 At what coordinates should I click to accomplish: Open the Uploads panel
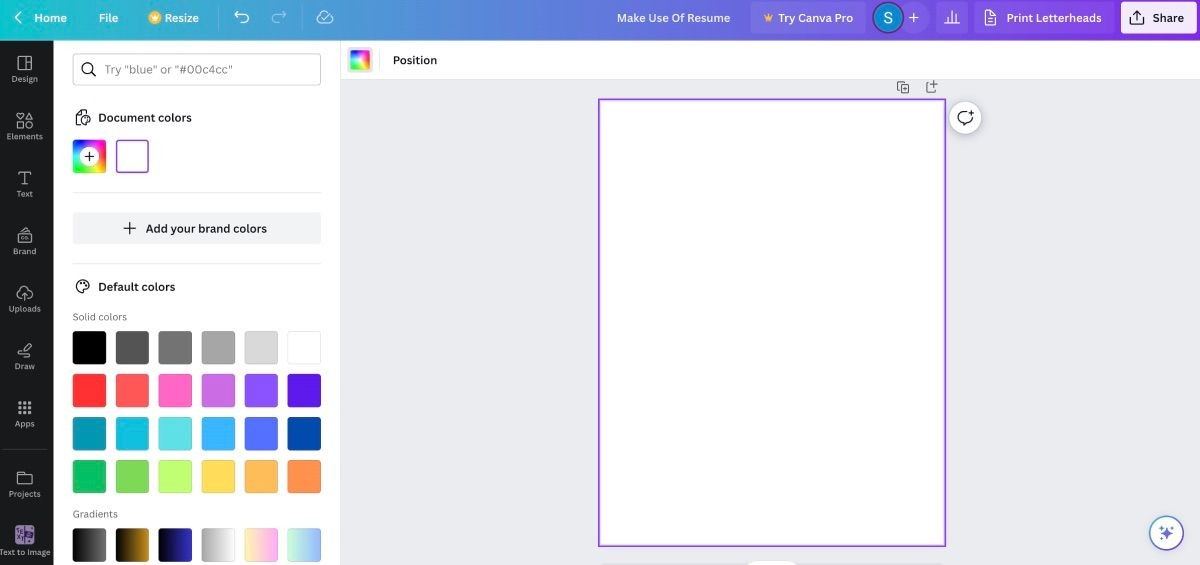pos(25,299)
